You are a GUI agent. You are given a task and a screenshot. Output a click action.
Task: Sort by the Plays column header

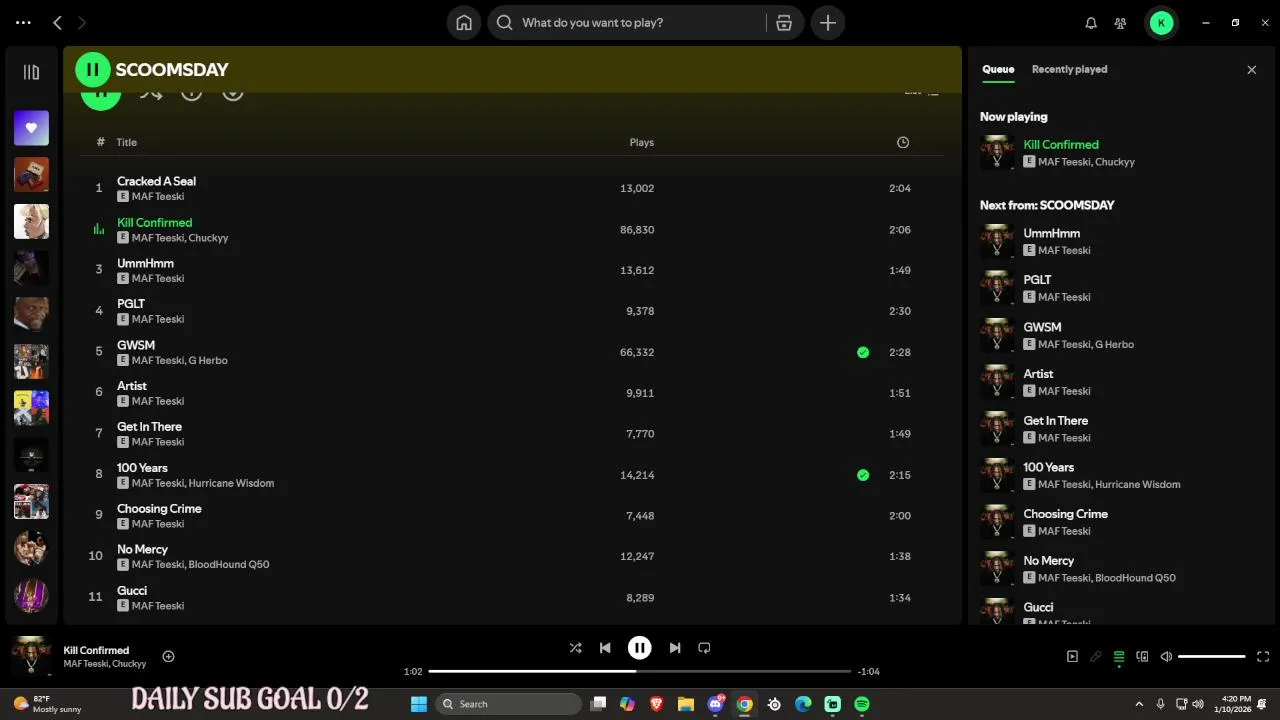tap(641, 142)
